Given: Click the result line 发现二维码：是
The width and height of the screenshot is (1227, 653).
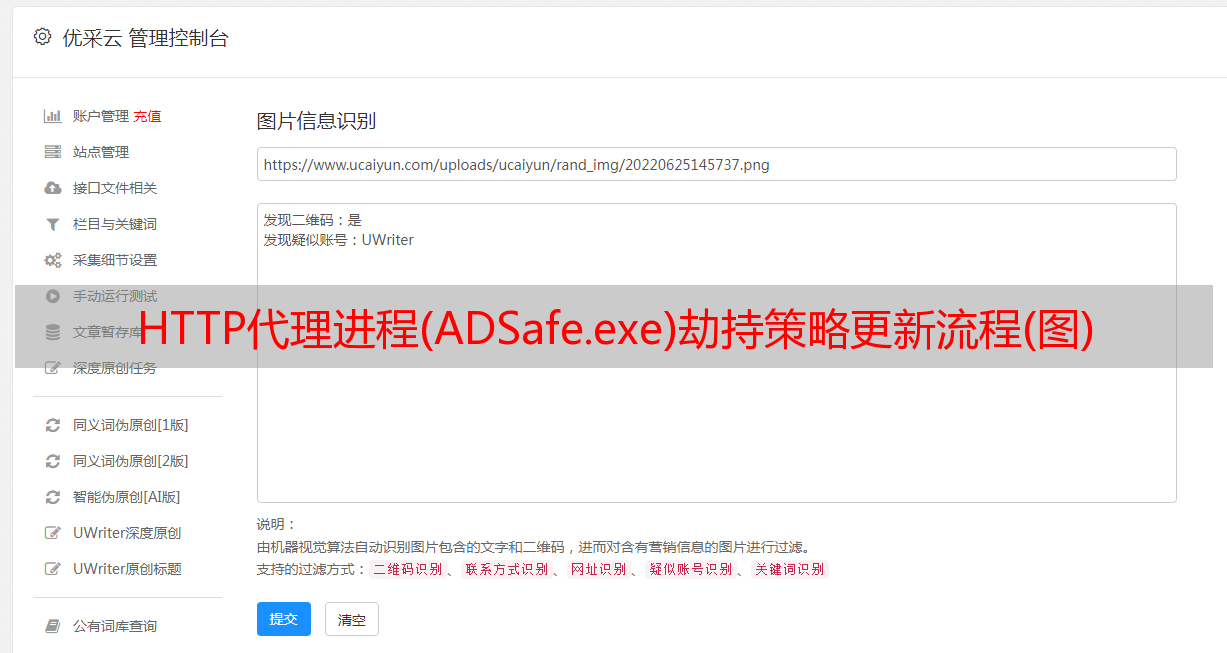Looking at the screenshot, I should (313, 220).
